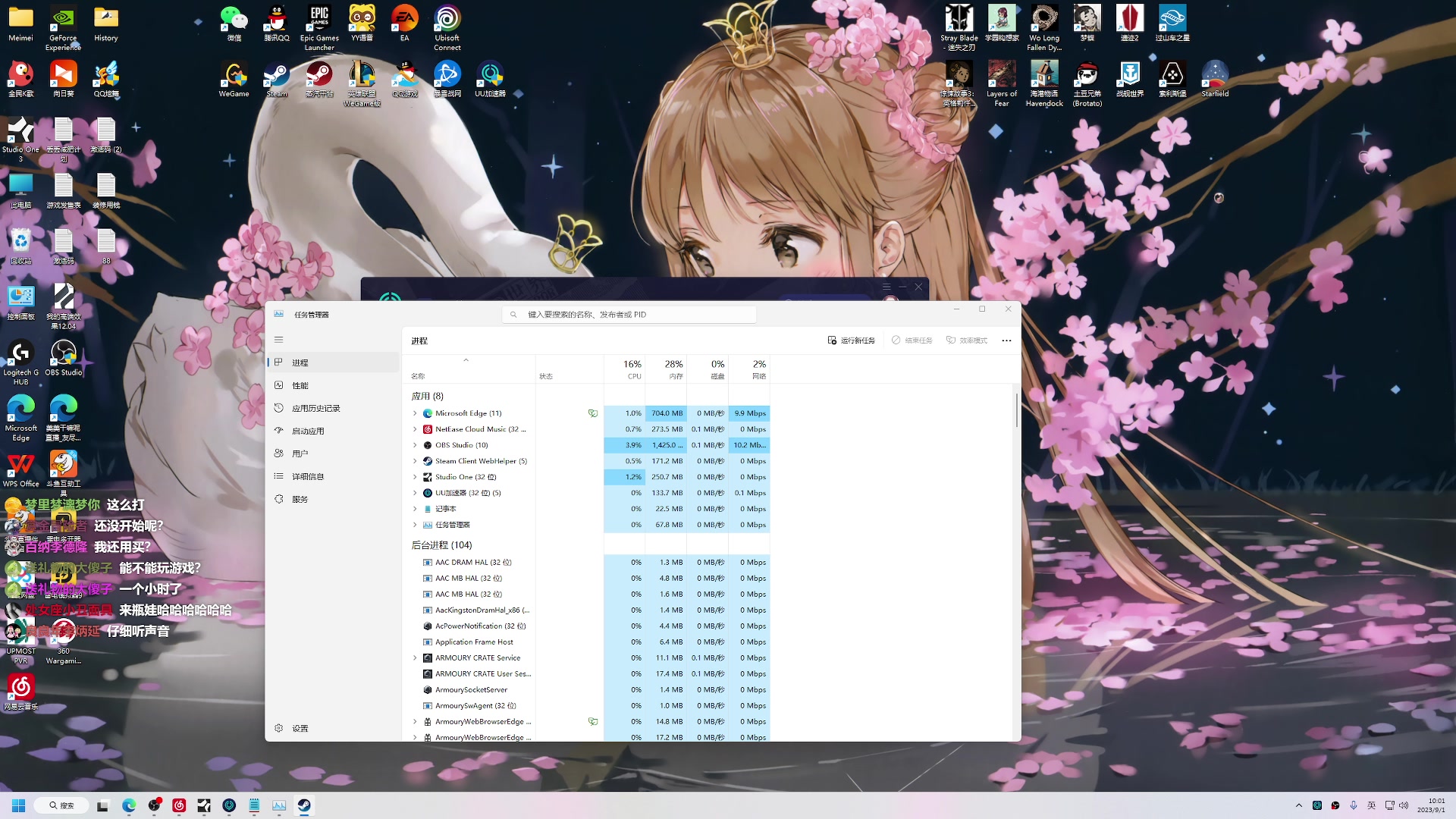Image resolution: width=1456 pixels, height=819 pixels.
Task: Open the Recycle Bin desktop icon
Action: click(20, 246)
